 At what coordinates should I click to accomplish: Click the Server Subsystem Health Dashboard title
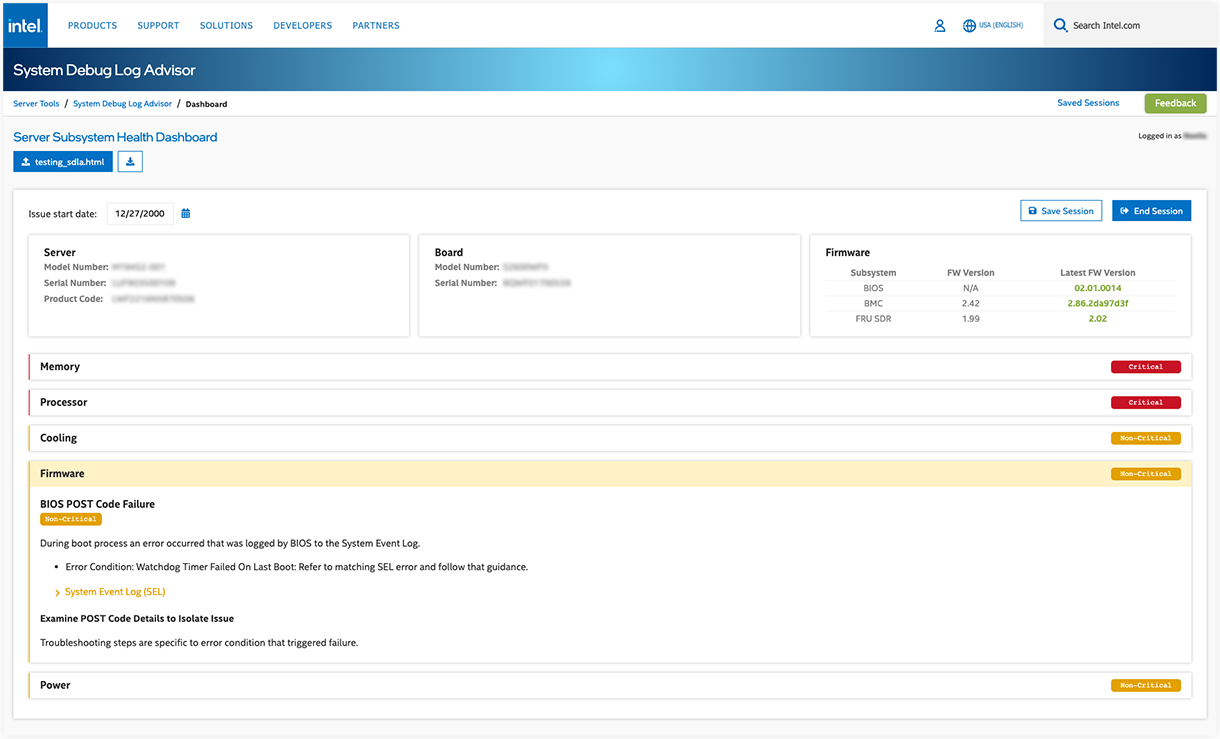point(115,137)
